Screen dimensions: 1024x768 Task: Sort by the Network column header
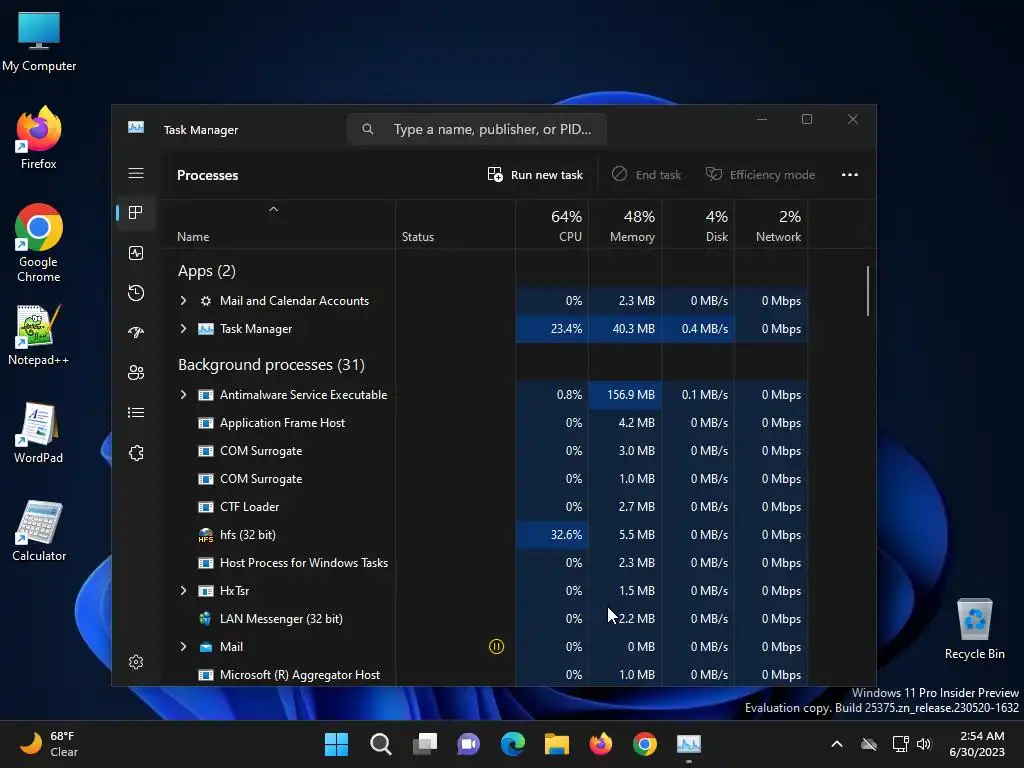[x=771, y=225]
